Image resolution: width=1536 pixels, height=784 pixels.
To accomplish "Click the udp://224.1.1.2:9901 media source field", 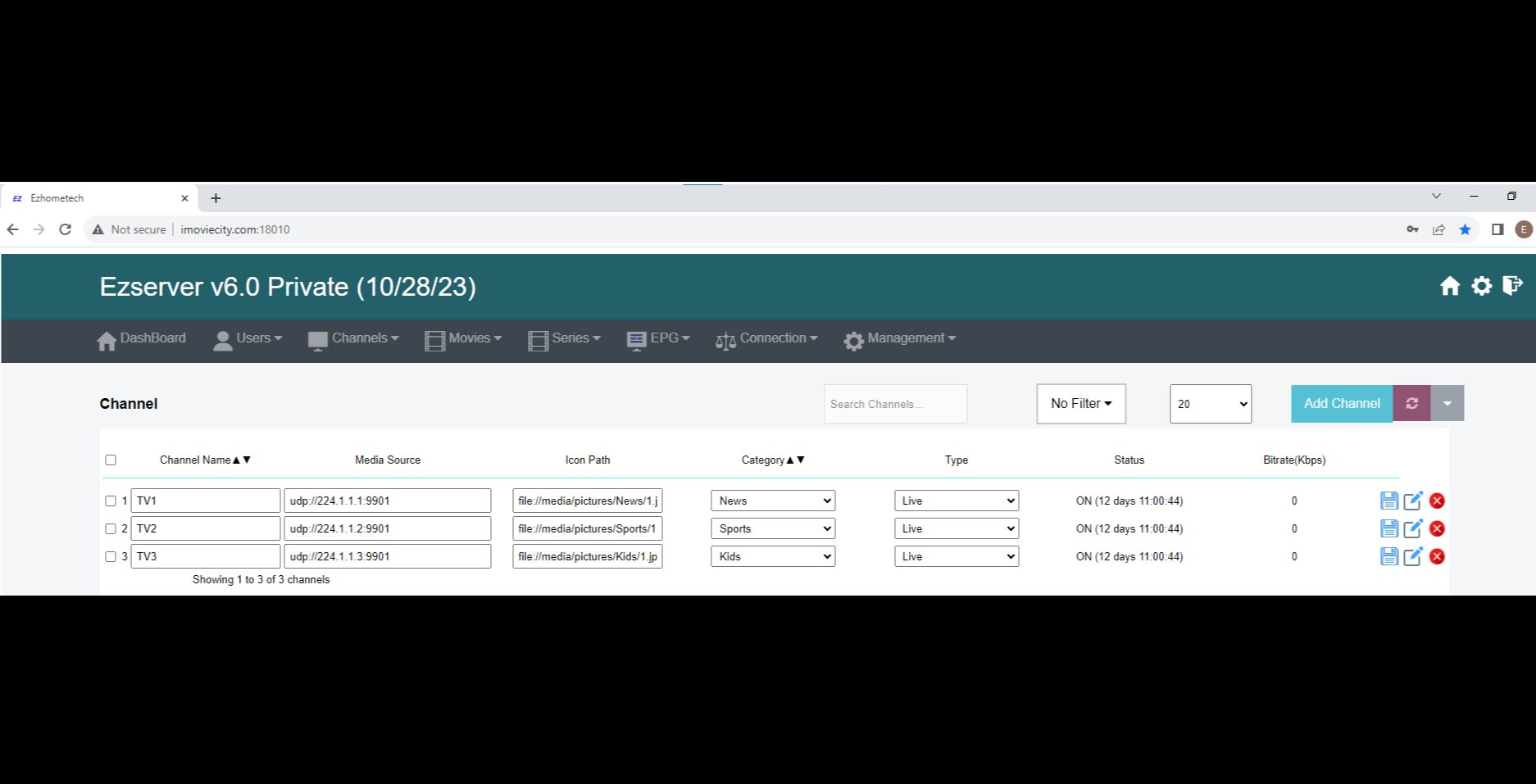I will (388, 528).
